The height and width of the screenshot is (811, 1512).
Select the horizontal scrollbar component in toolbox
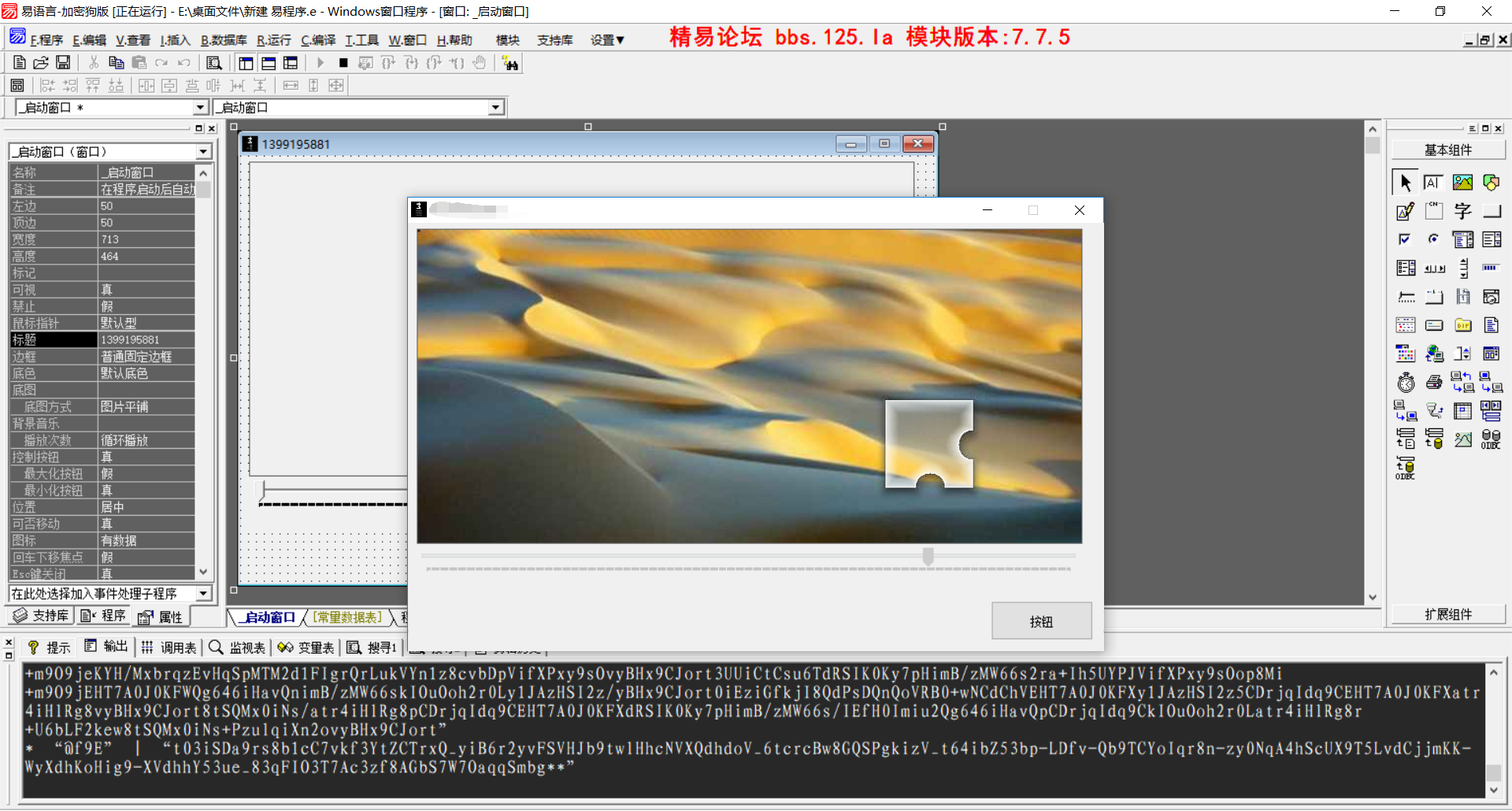[1434, 268]
